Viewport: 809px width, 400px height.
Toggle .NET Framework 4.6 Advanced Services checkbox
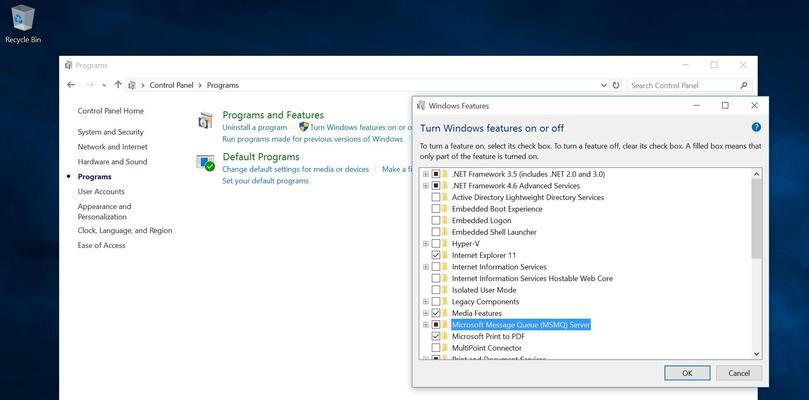pos(436,186)
